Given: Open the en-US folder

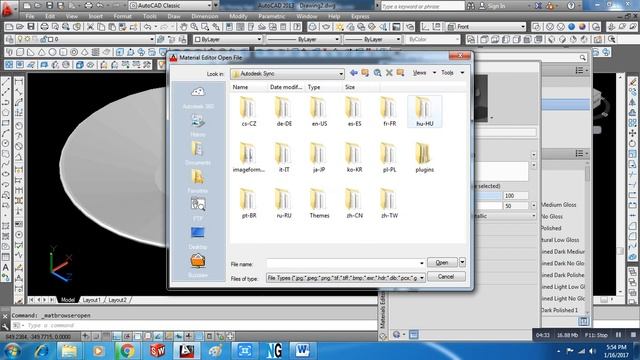Looking at the screenshot, I should tap(319, 111).
